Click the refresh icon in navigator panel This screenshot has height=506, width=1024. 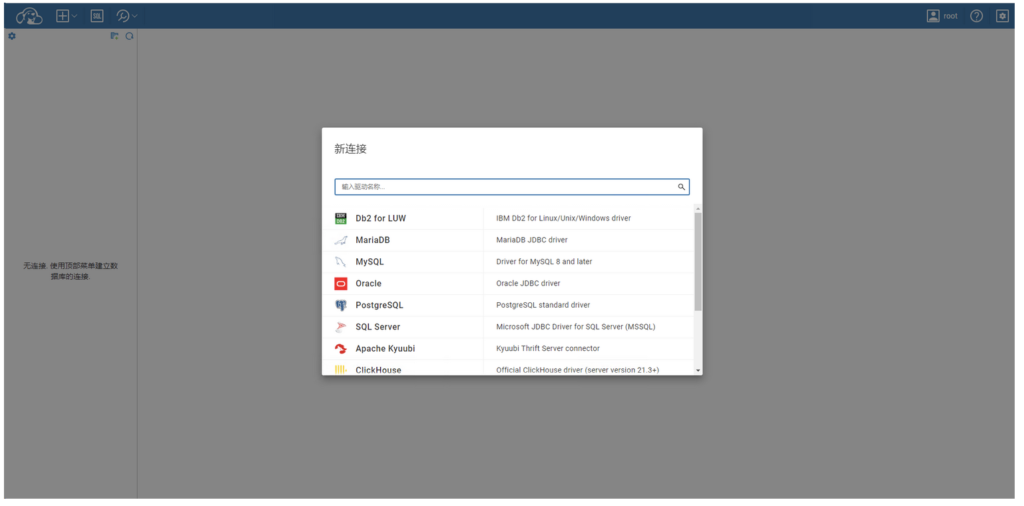(129, 36)
